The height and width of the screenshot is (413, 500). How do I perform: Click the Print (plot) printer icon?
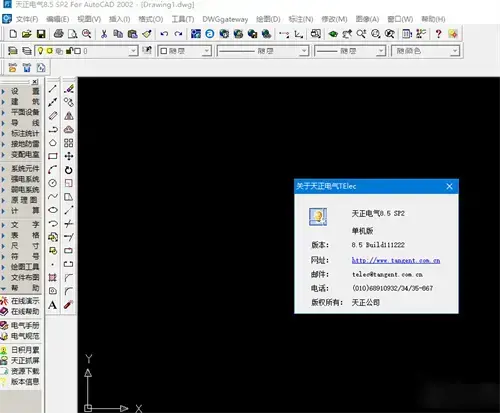(x=59, y=34)
